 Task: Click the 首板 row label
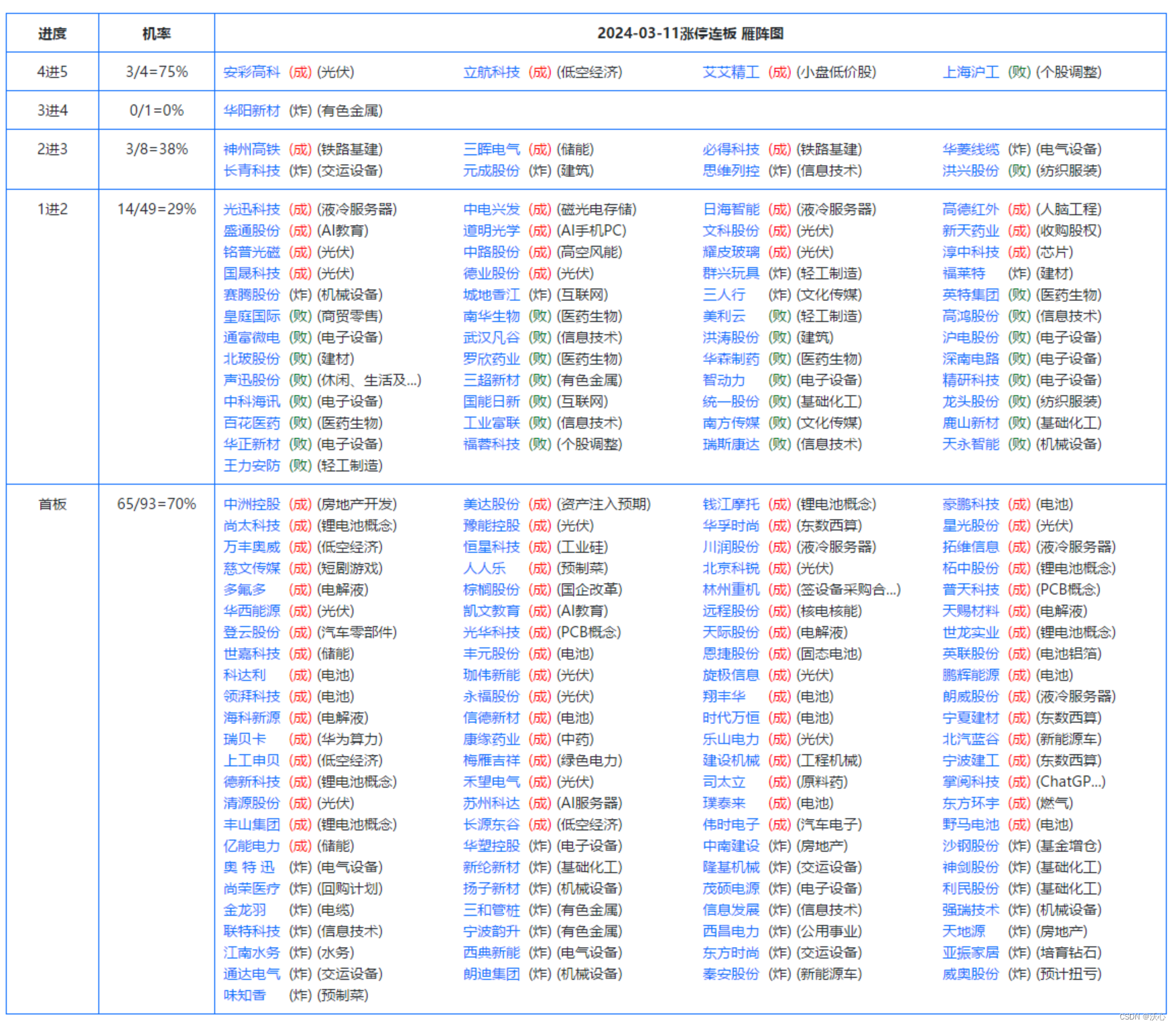(x=52, y=504)
